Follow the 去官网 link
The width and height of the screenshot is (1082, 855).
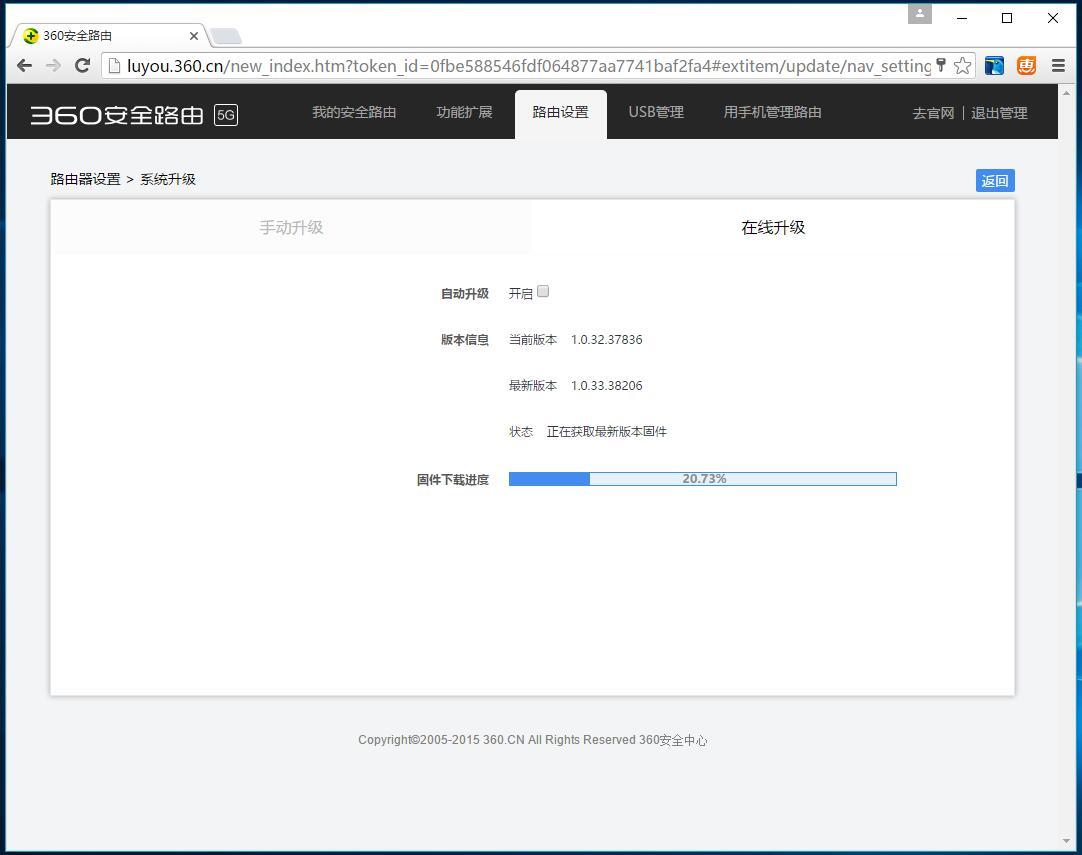click(932, 113)
